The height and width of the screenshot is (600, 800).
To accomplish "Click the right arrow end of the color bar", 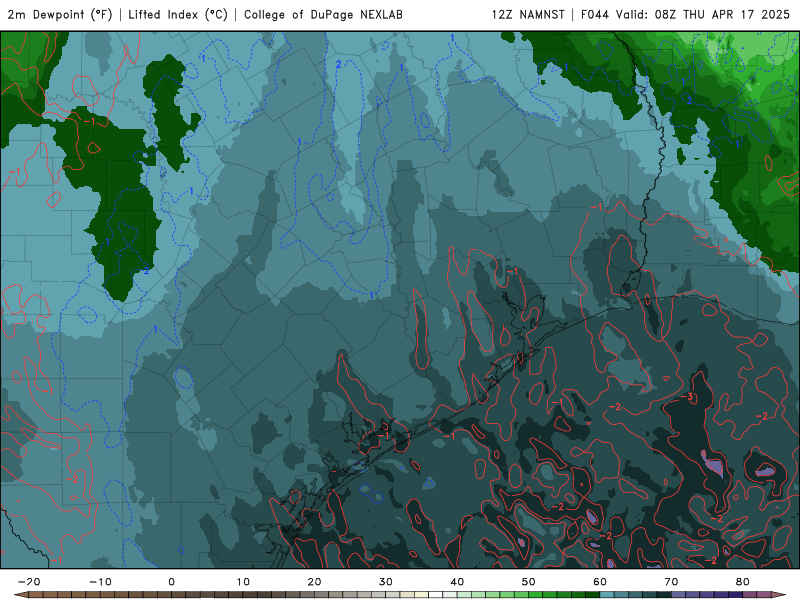I will coord(780,595).
